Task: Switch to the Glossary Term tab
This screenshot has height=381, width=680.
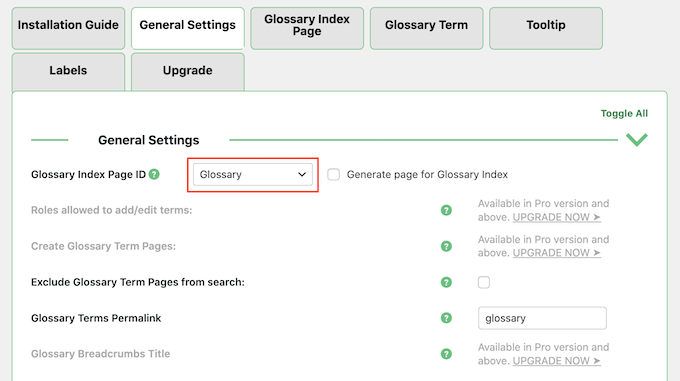Action: (426, 28)
